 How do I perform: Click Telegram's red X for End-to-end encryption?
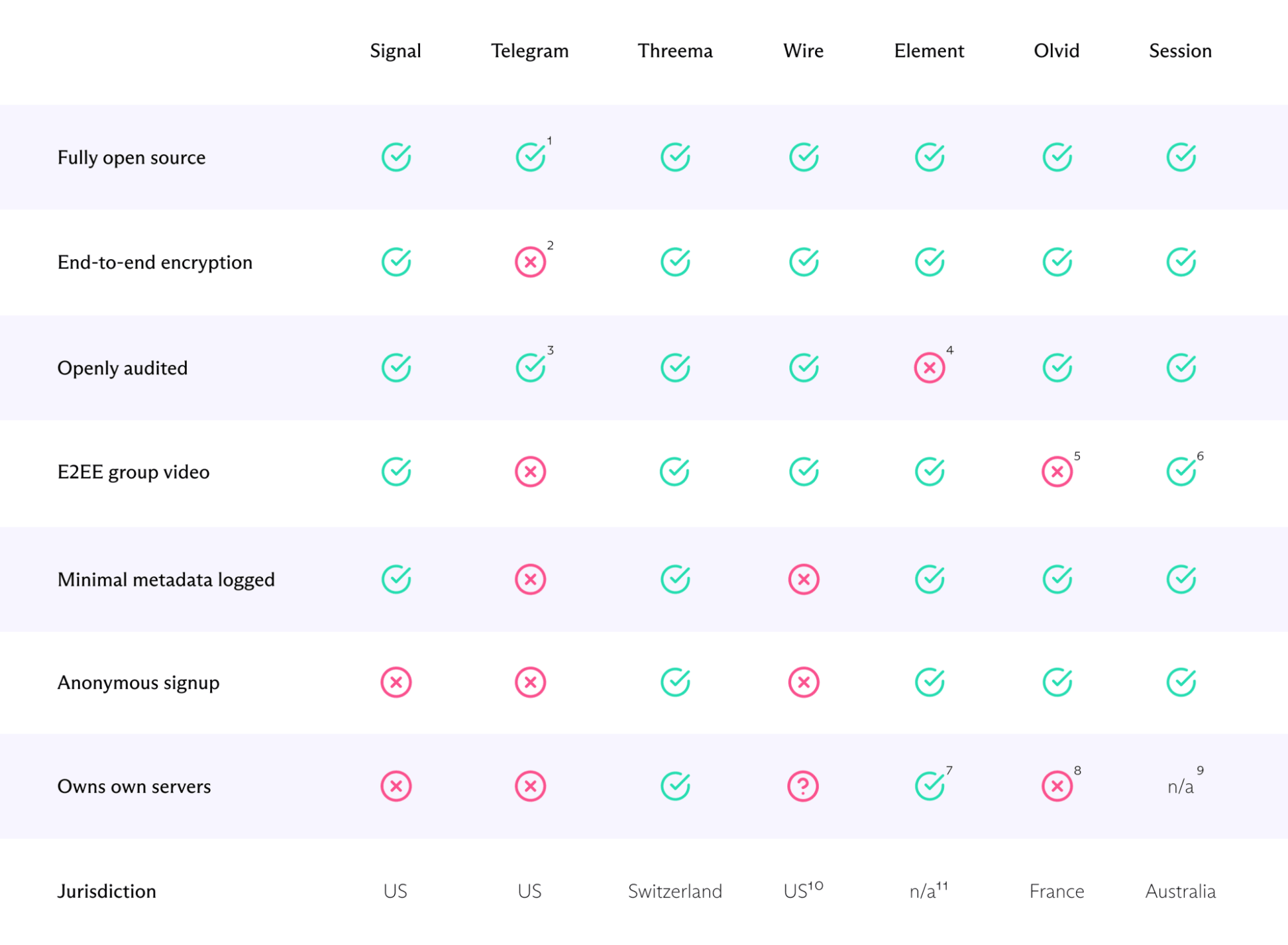pos(530,262)
